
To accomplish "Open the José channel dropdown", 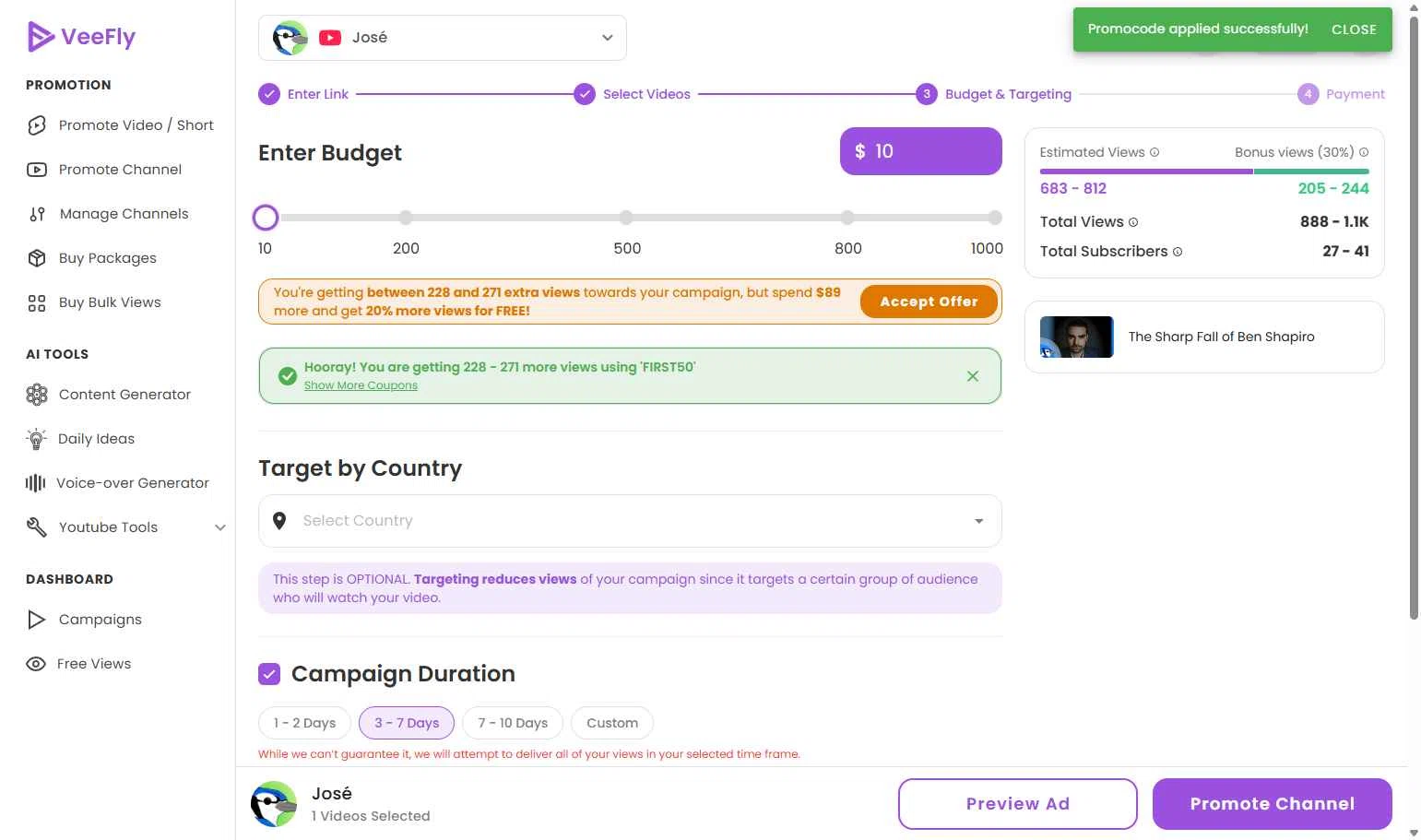I will (443, 38).
